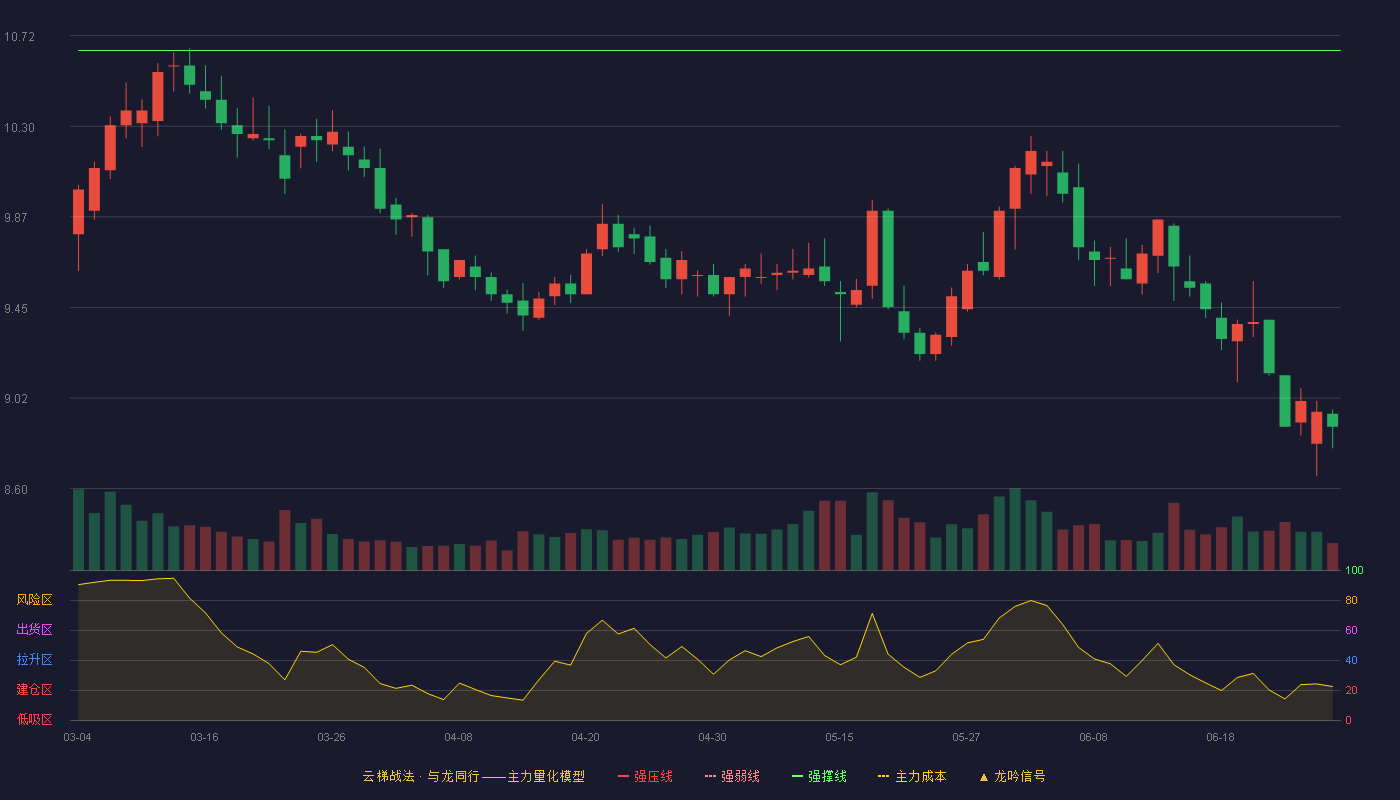Click the 风险区 zone label

click(x=34, y=600)
